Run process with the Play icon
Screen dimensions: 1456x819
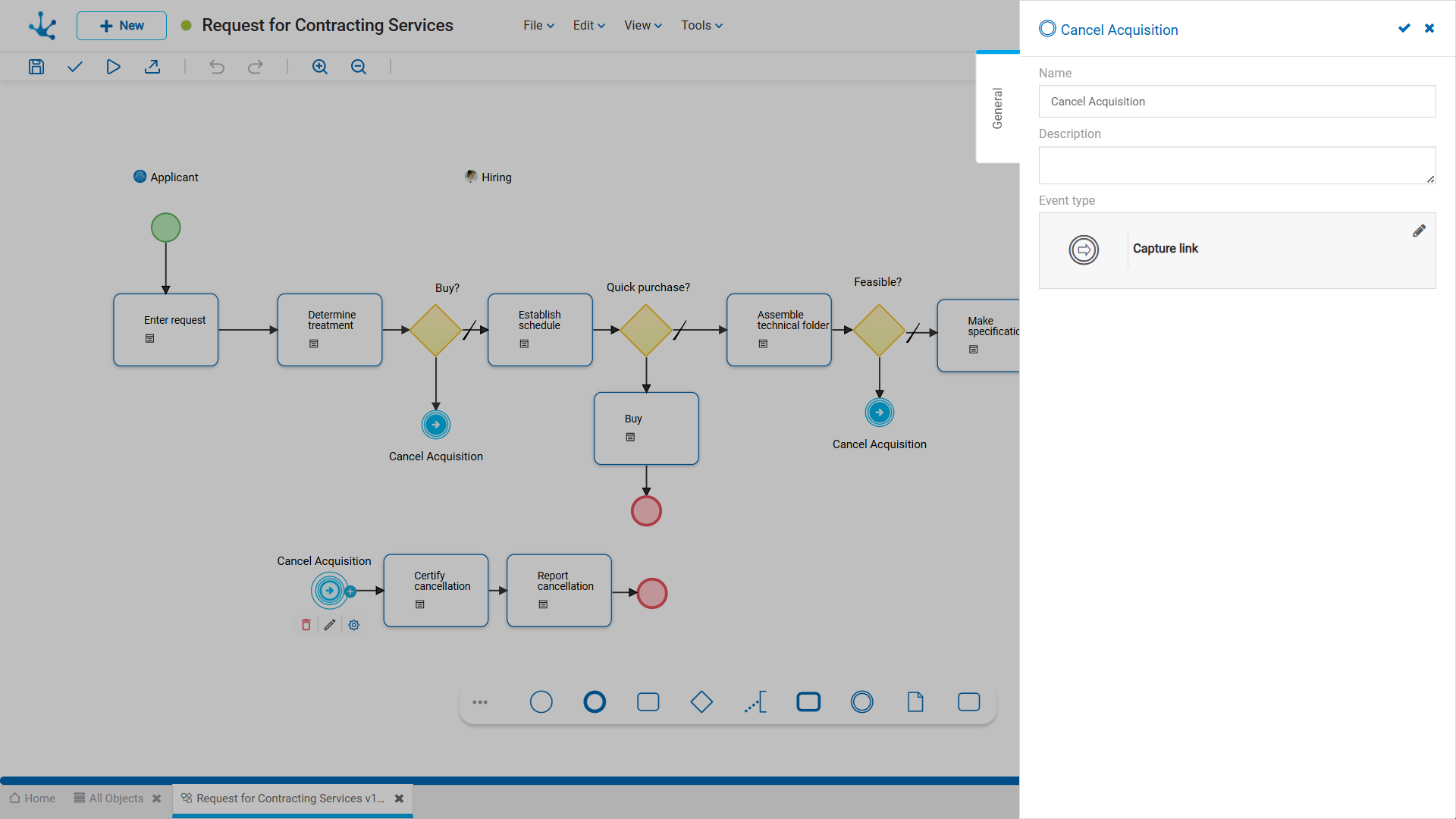[x=113, y=67]
